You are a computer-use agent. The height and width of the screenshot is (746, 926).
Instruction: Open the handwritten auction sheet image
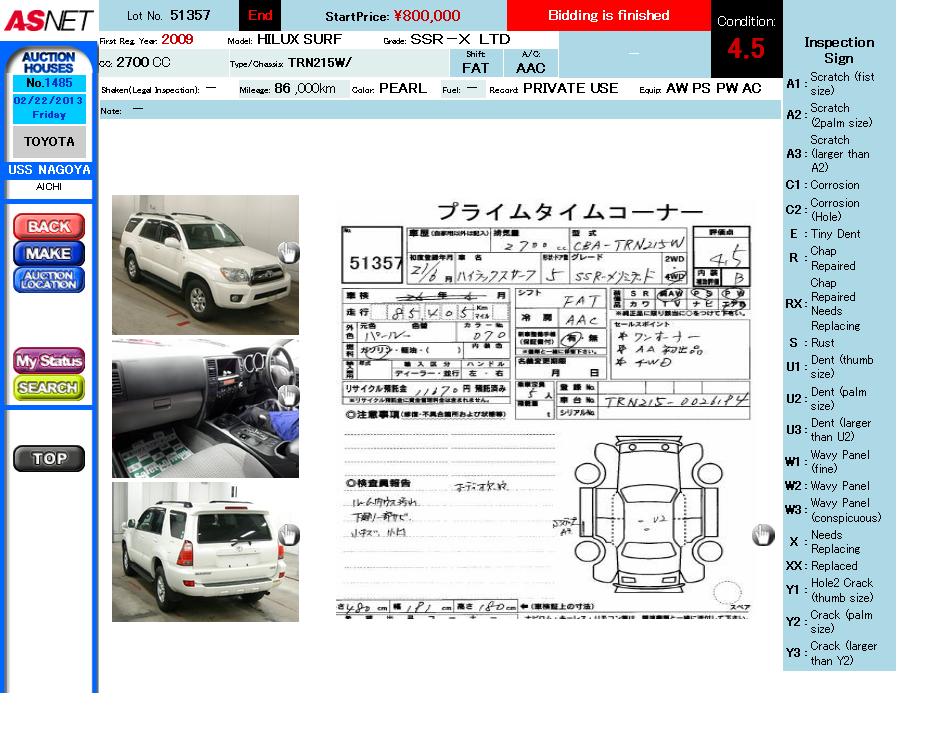[545, 410]
